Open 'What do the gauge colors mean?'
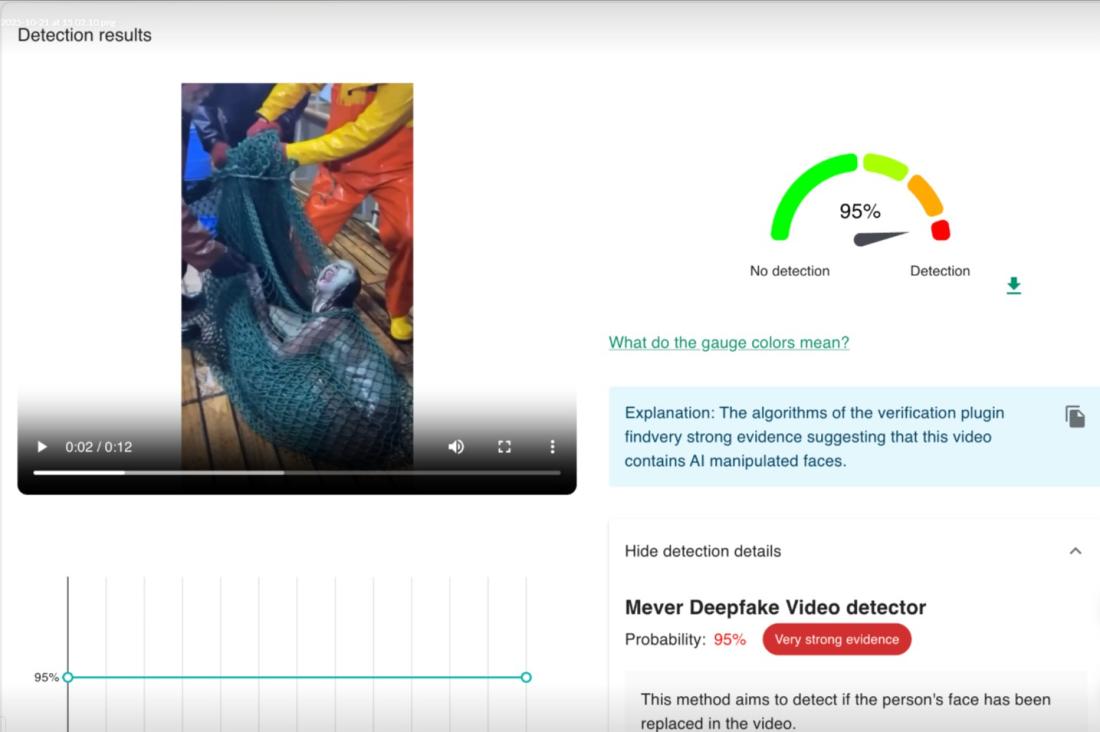This screenshot has height=732, width=1100. (x=728, y=343)
